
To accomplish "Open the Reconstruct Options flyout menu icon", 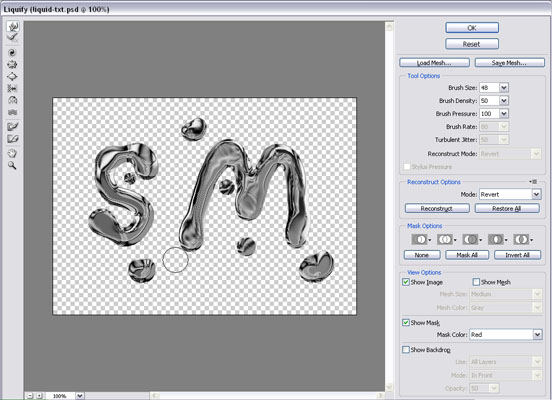I will tap(533, 182).
